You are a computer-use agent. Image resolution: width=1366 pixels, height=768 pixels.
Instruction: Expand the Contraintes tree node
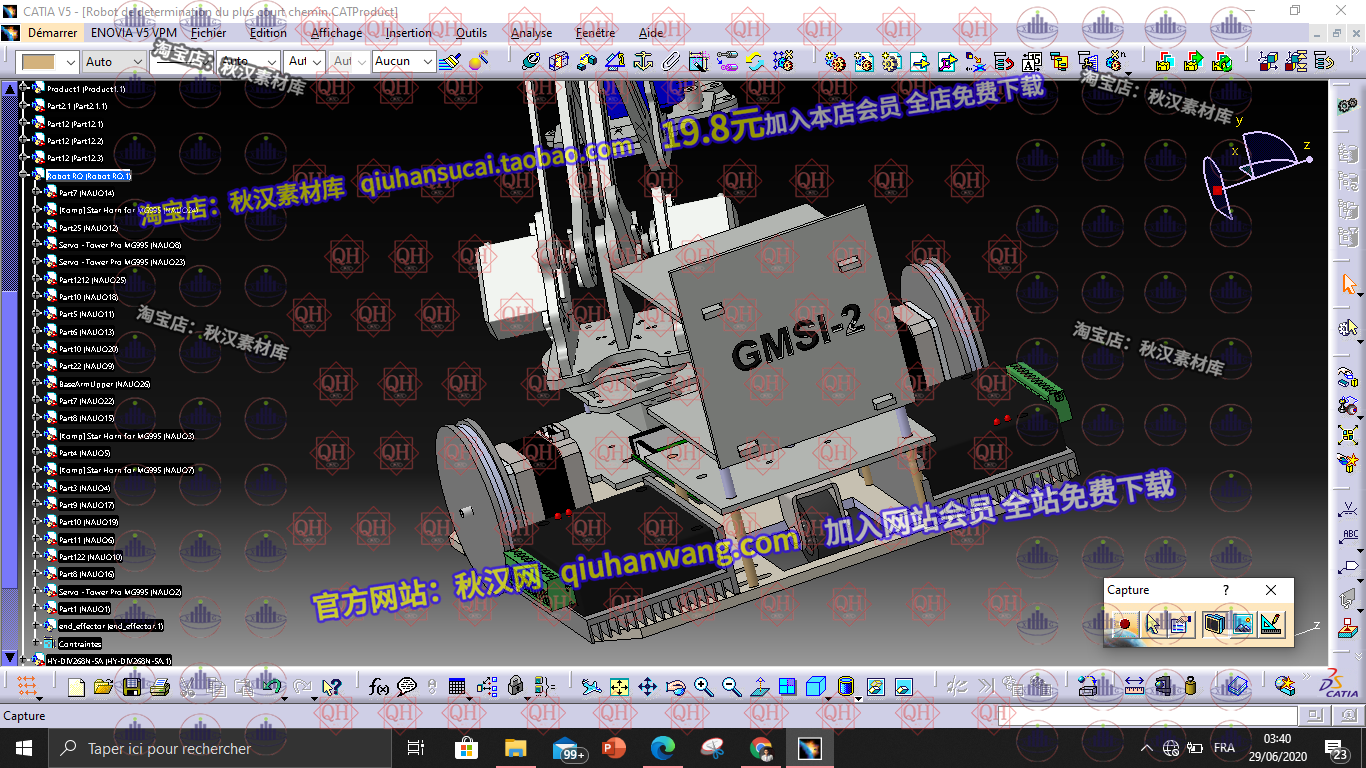coord(38,643)
